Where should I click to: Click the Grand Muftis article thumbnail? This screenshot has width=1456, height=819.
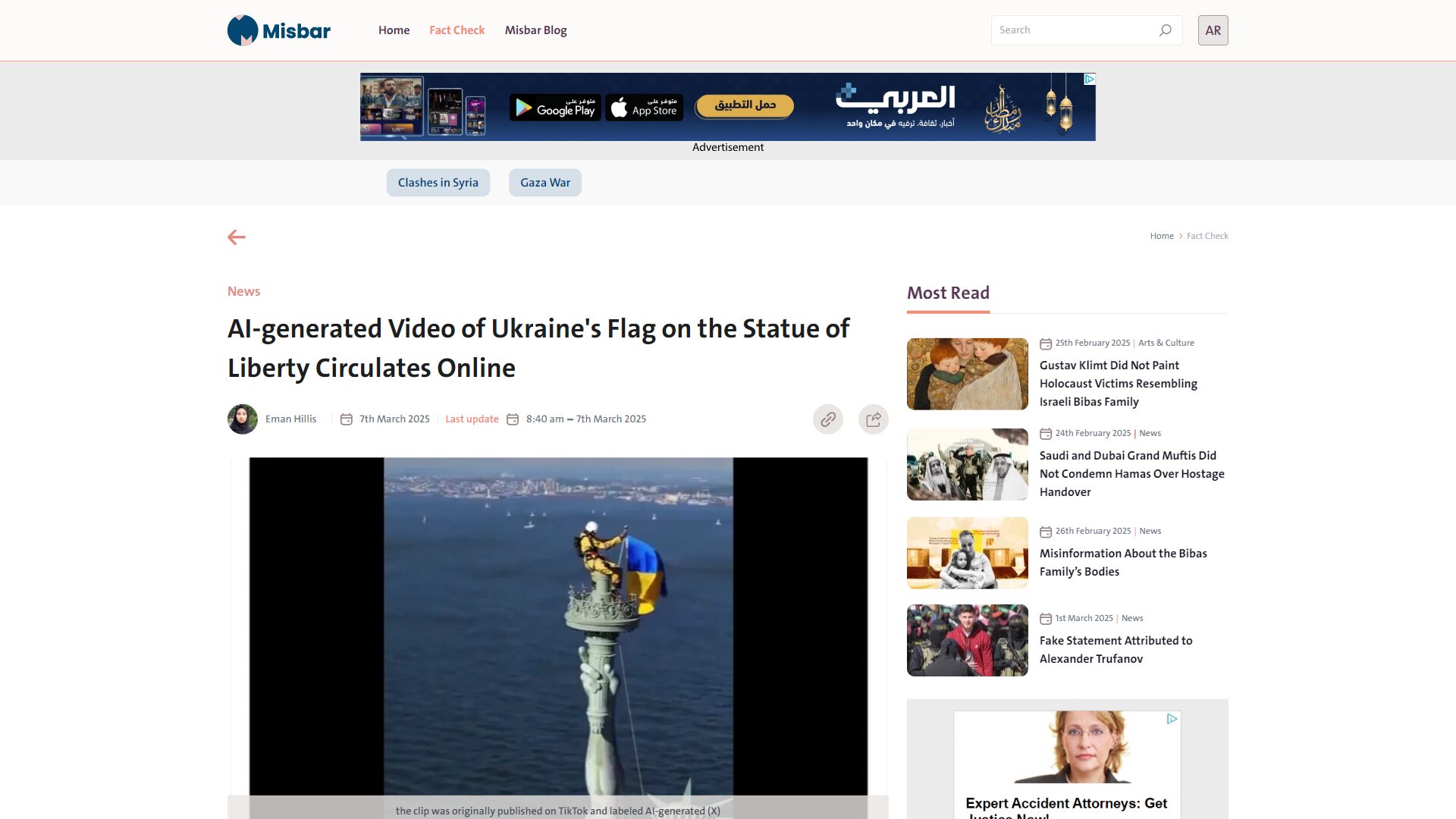[968, 464]
